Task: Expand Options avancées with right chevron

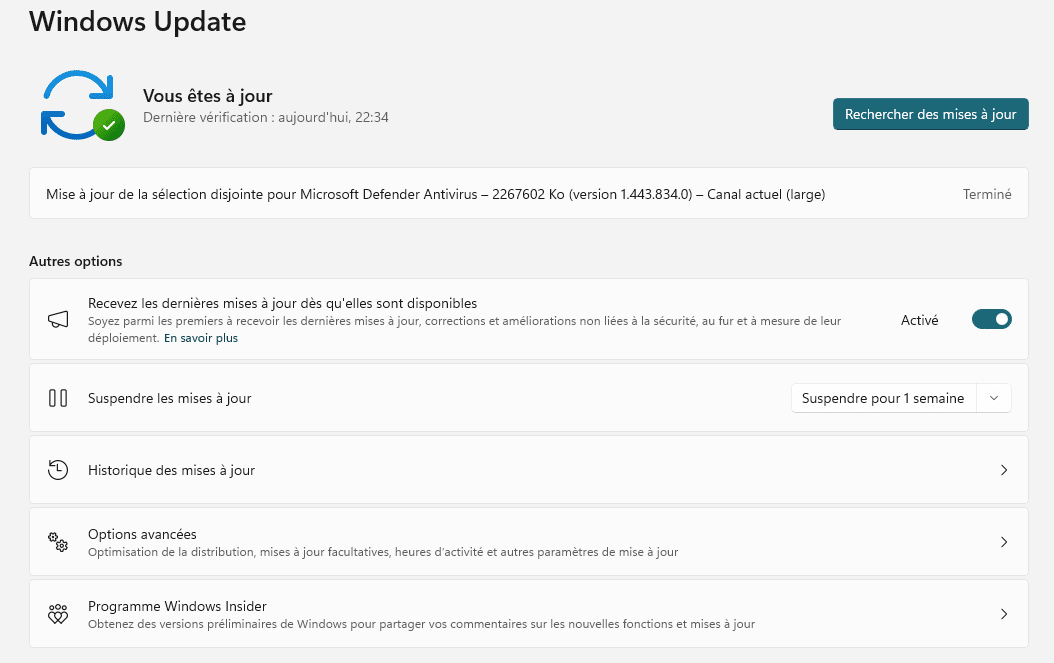Action: (1004, 542)
